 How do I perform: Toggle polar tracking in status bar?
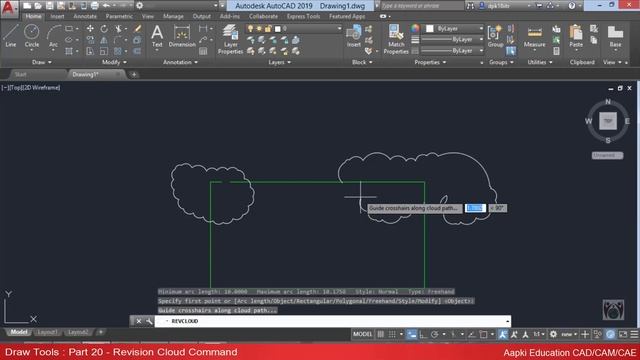[x=434, y=334]
